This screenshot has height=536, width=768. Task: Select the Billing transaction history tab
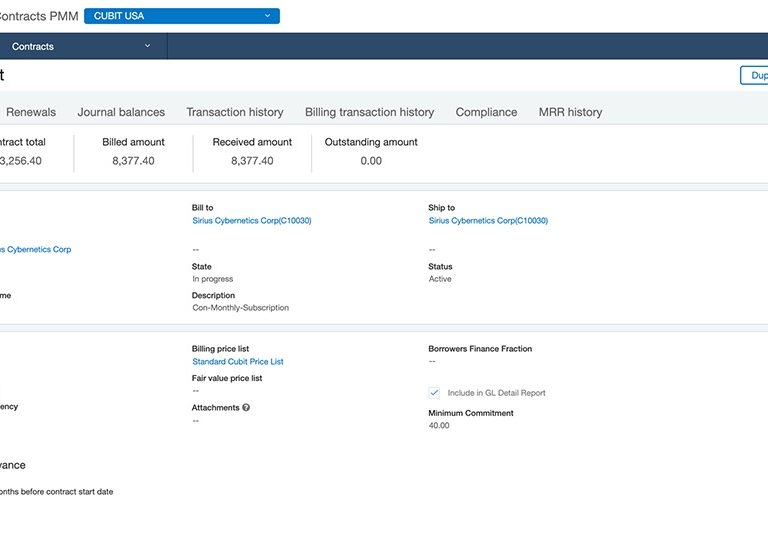pos(369,112)
